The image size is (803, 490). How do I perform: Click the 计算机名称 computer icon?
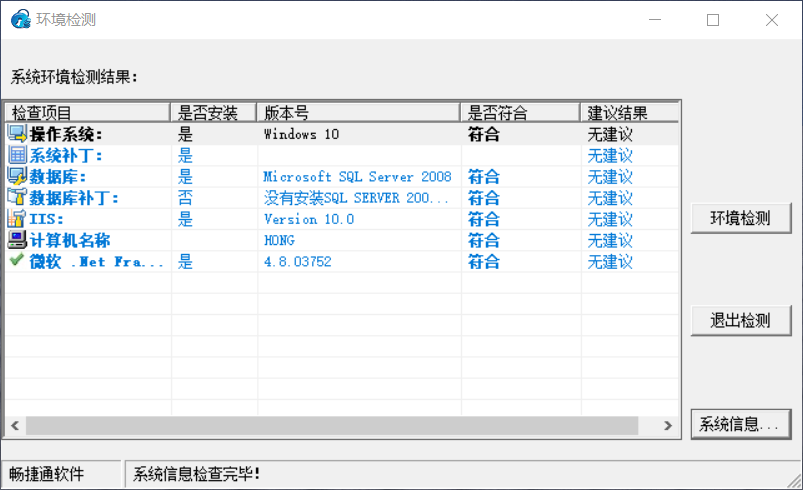pos(17,240)
